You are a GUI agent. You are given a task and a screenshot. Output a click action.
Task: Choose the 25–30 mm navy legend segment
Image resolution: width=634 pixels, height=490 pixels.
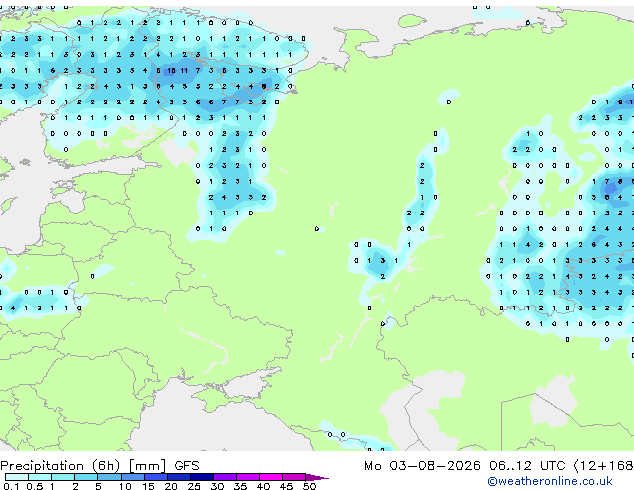pos(202,477)
